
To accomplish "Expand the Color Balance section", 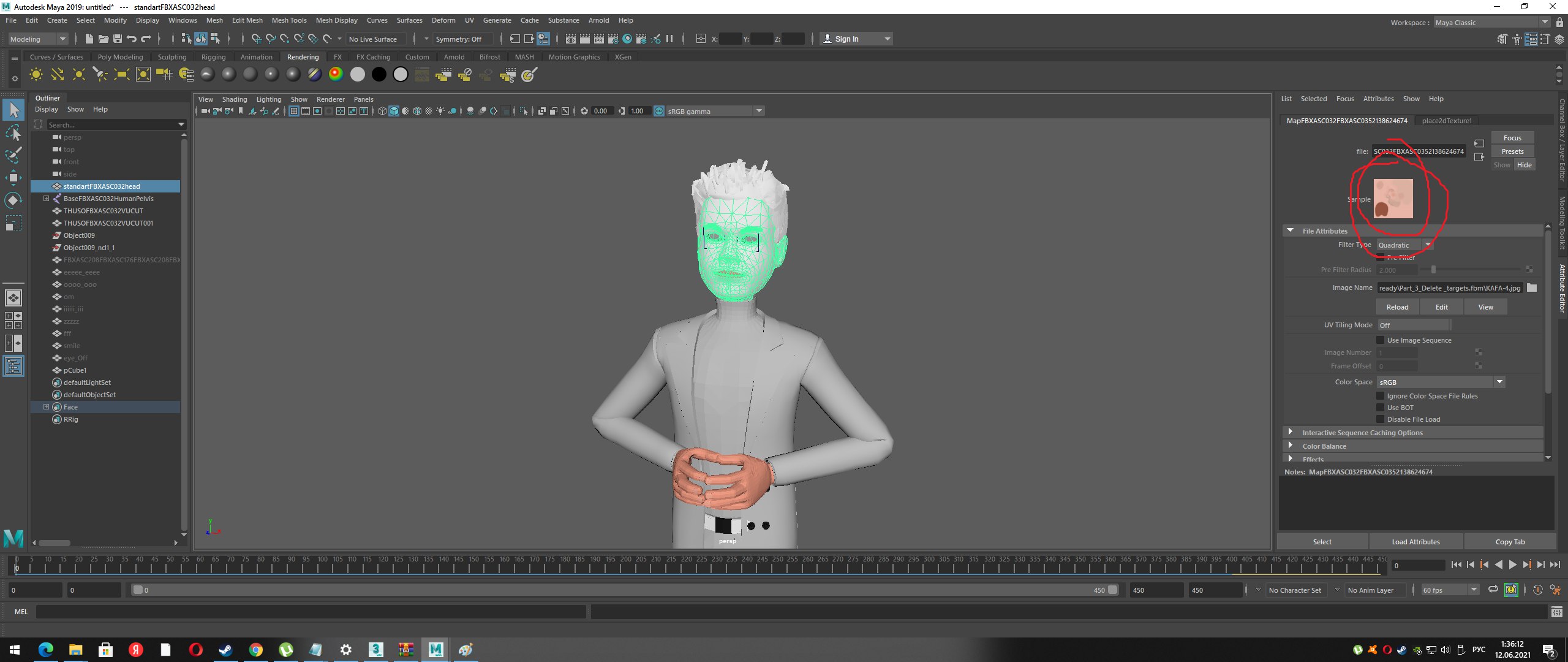I will [x=1291, y=446].
